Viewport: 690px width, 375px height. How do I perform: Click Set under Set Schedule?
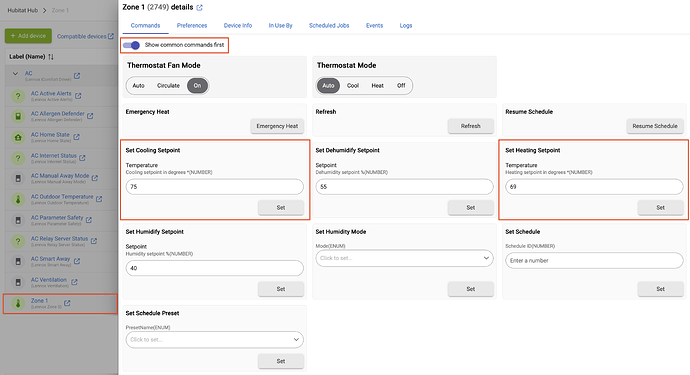(661, 289)
